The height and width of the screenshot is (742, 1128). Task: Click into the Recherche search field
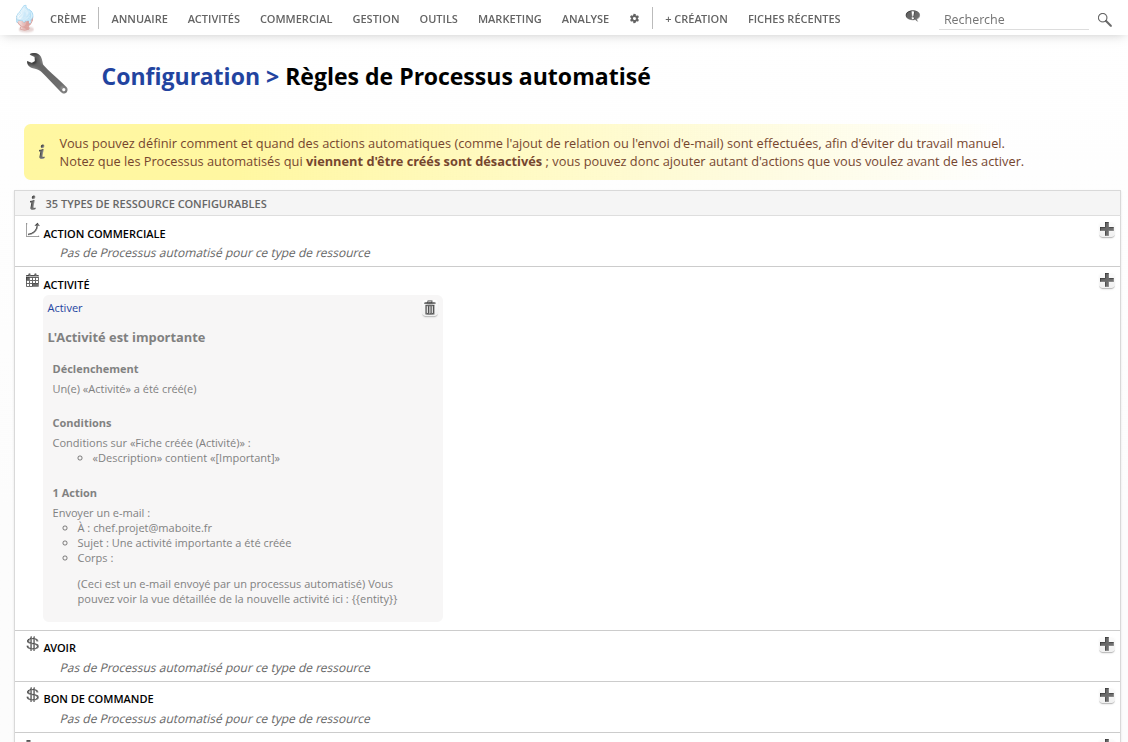pyautogui.click(x=1012, y=20)
